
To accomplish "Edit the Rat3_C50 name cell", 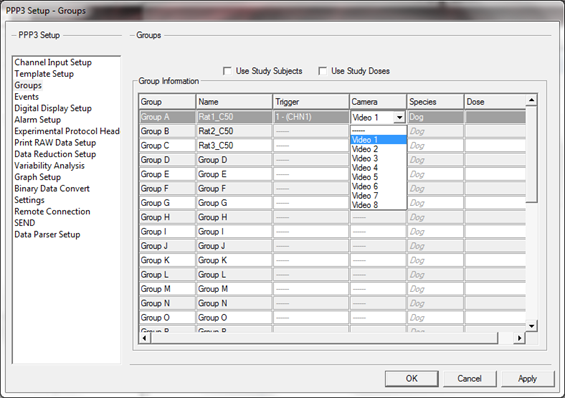I will (x=234, y=146).
